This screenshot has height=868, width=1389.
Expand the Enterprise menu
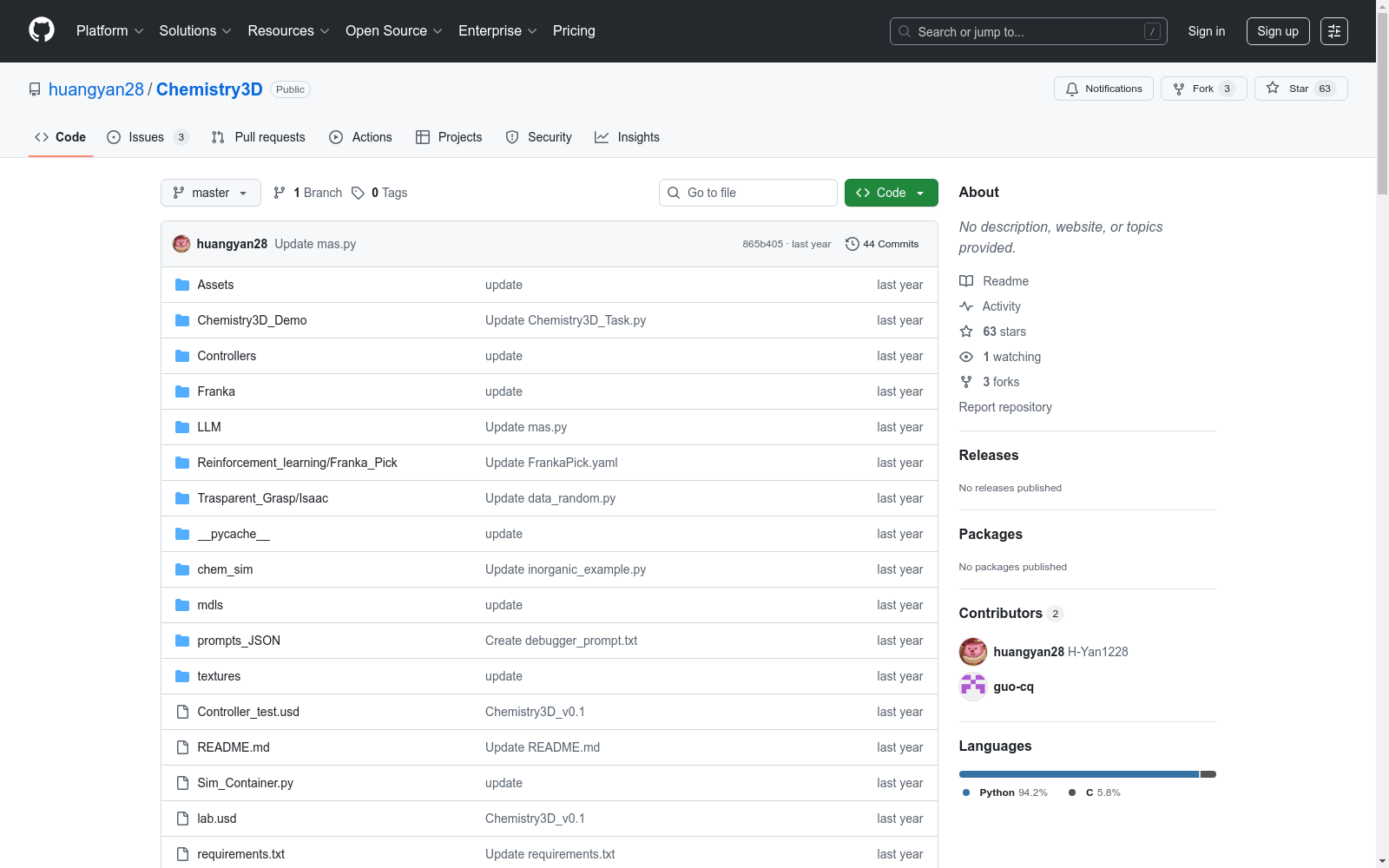coord(498,31)
